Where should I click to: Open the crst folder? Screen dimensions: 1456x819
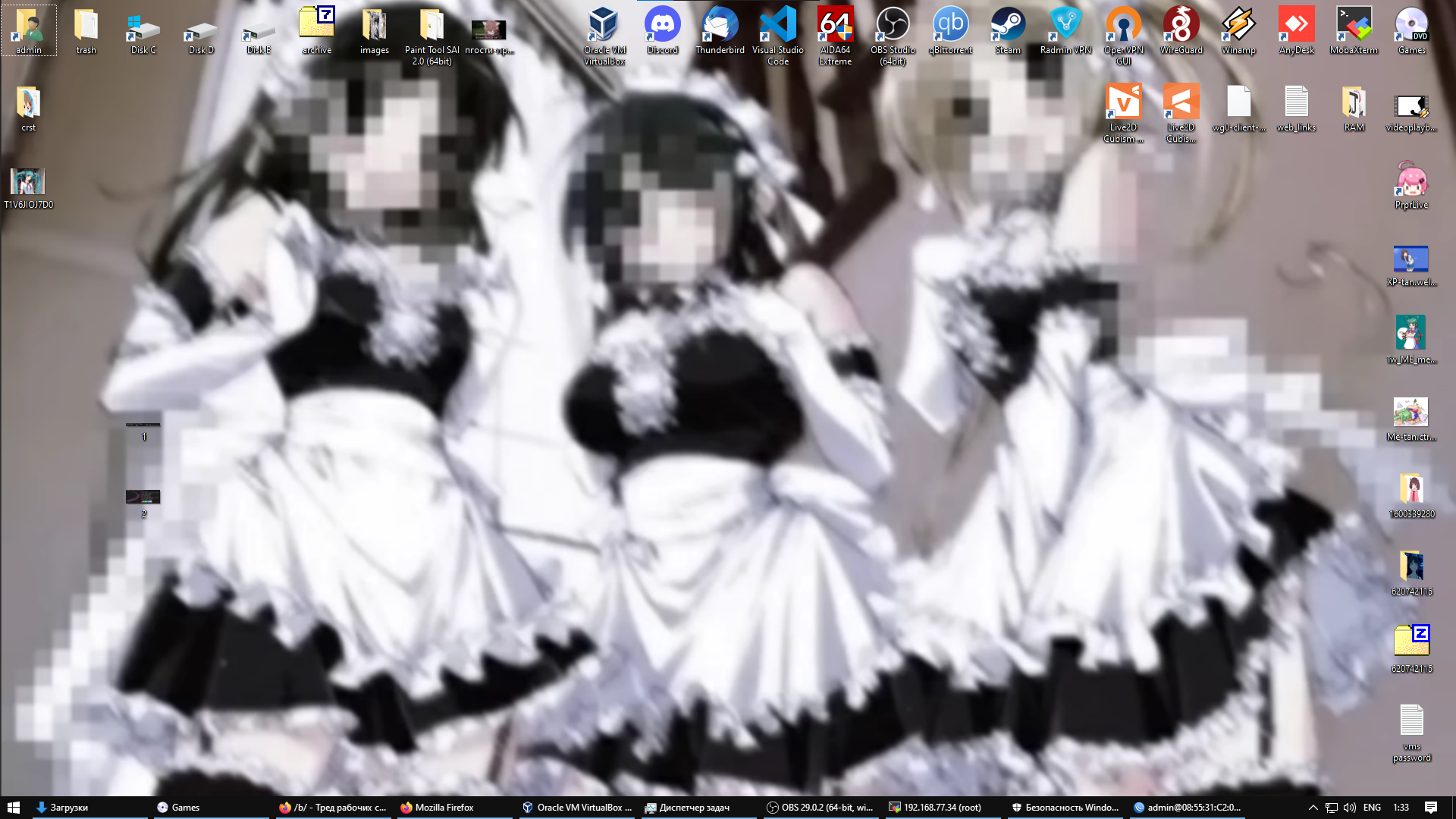(x=29, y=108)
